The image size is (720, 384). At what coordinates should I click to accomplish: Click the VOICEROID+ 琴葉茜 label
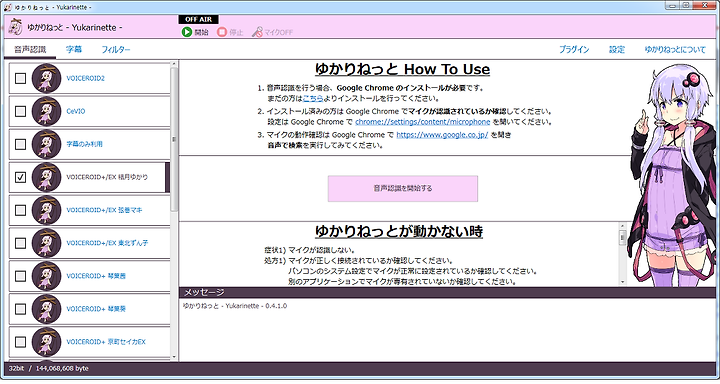click(x=96, y=276)
